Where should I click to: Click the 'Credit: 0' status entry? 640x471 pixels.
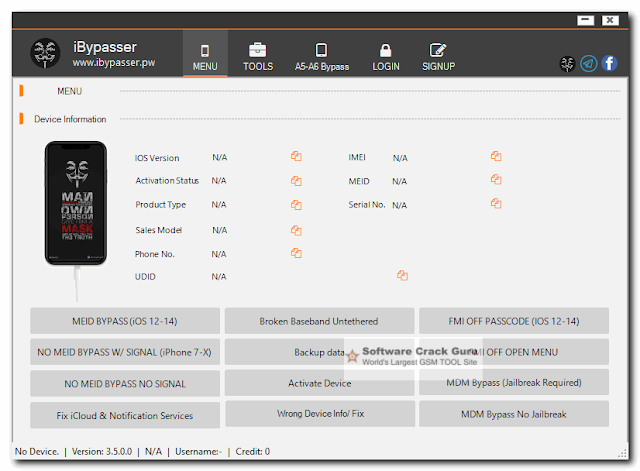click(x=253, y=451)
